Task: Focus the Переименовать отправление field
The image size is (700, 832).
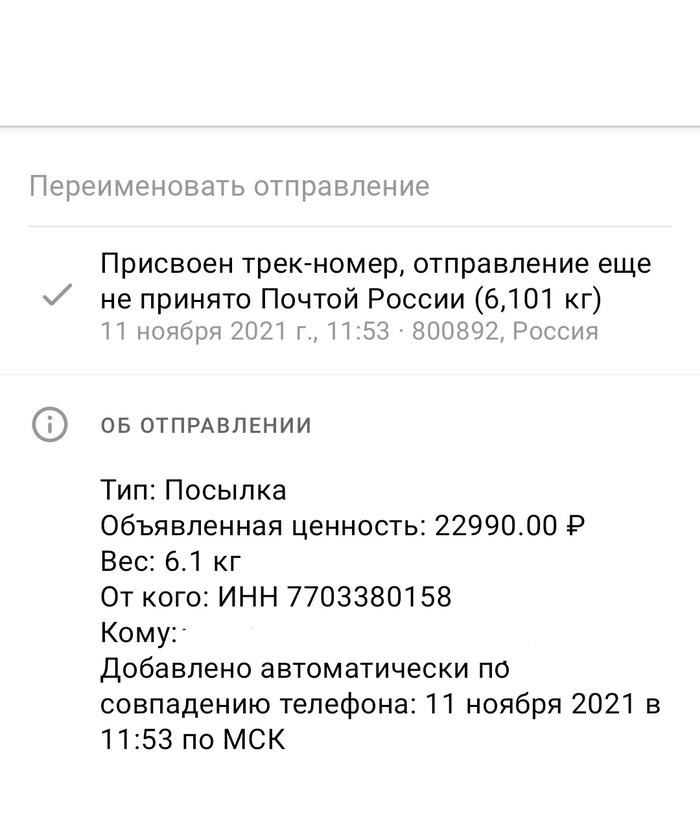Action: tap(350, 187)
